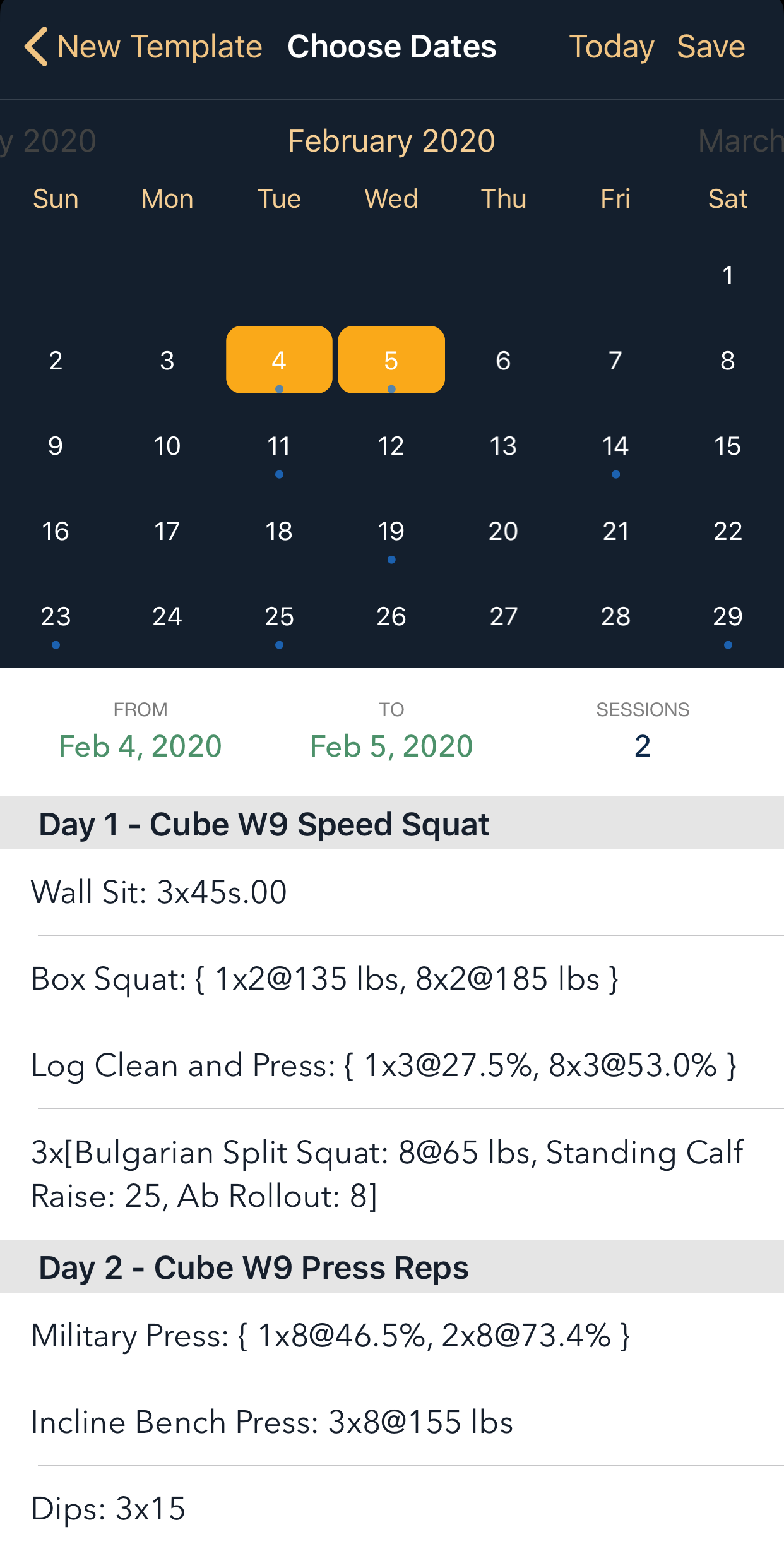The image size is (784, 1551).
Task: Tap the FROM date Feb 4, 2020
Action: tap(140, 746)
